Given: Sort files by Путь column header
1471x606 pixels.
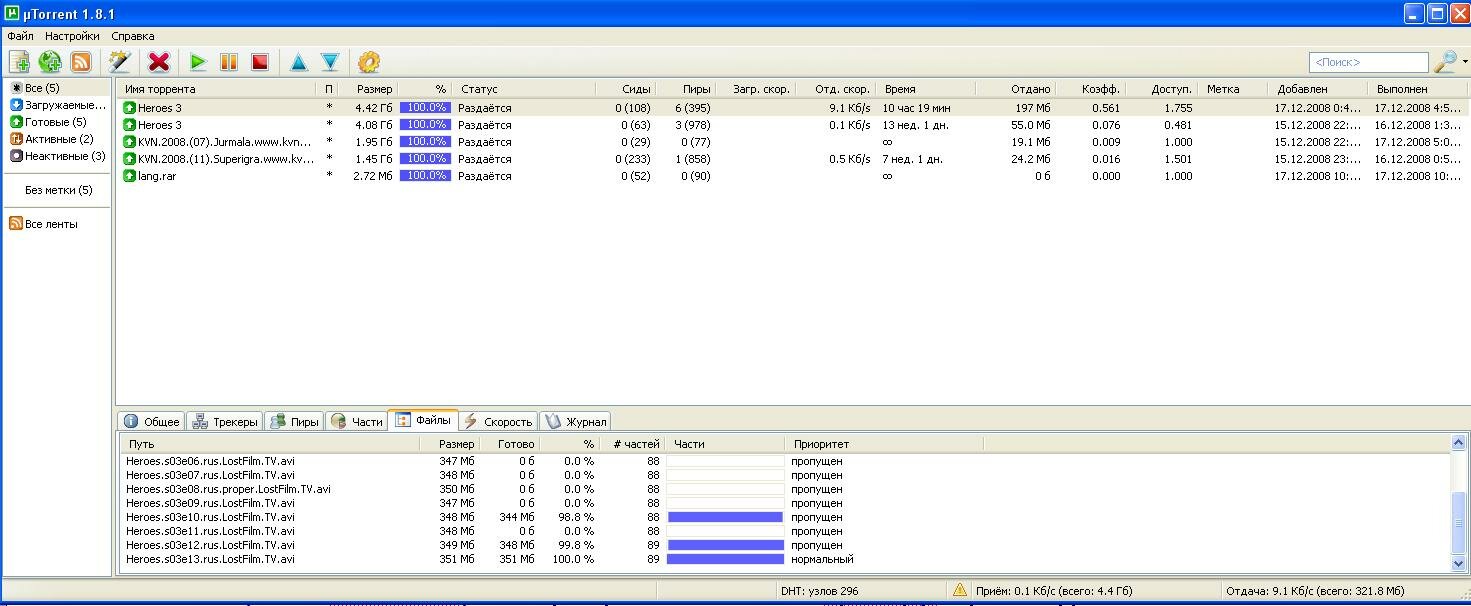Looking at the screenshot, I should point(270,444).
